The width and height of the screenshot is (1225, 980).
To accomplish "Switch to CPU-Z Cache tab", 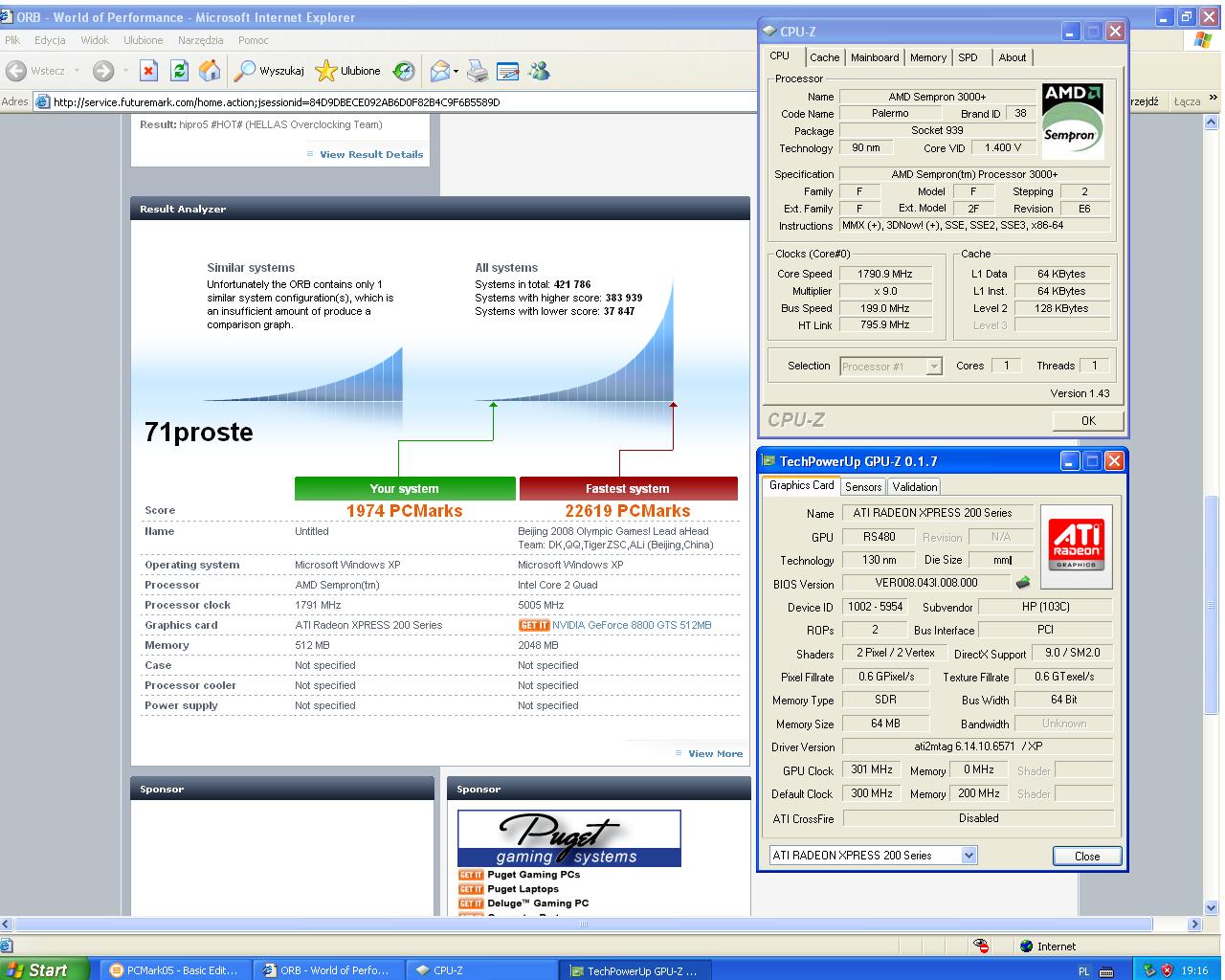I will [824, 57].
